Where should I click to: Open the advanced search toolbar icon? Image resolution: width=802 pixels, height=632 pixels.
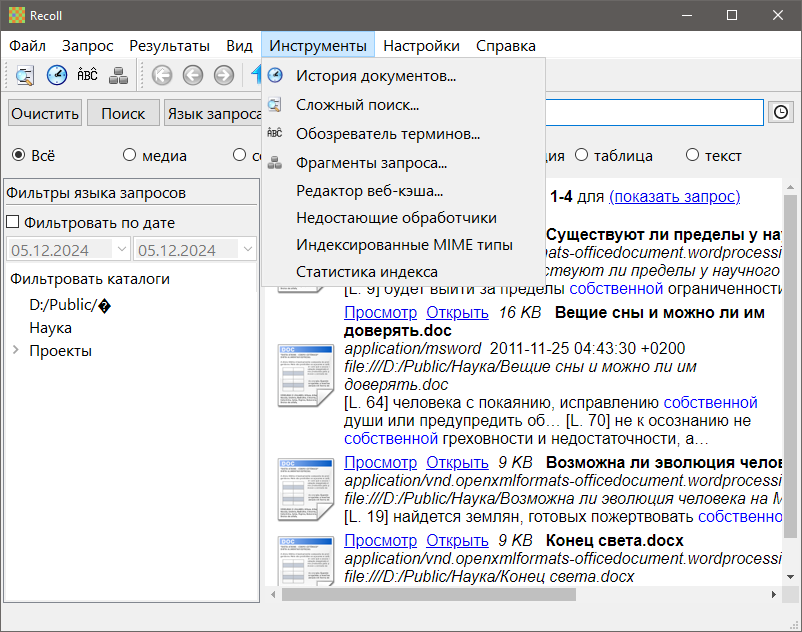coord(25,75)
